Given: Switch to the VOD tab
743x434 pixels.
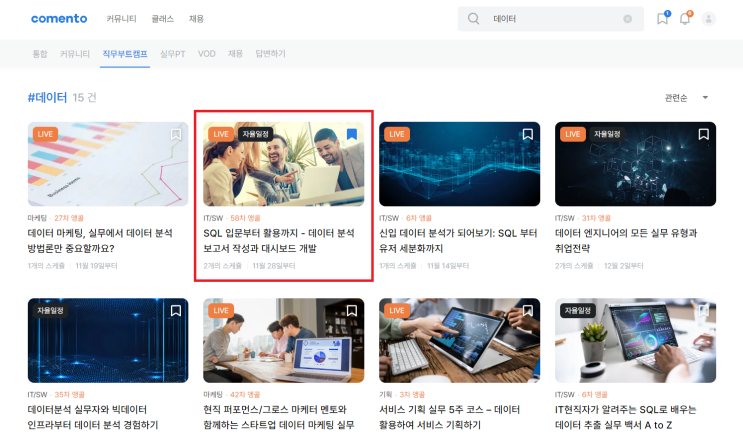Looking at the screenshot, I should tap(207, 53).
